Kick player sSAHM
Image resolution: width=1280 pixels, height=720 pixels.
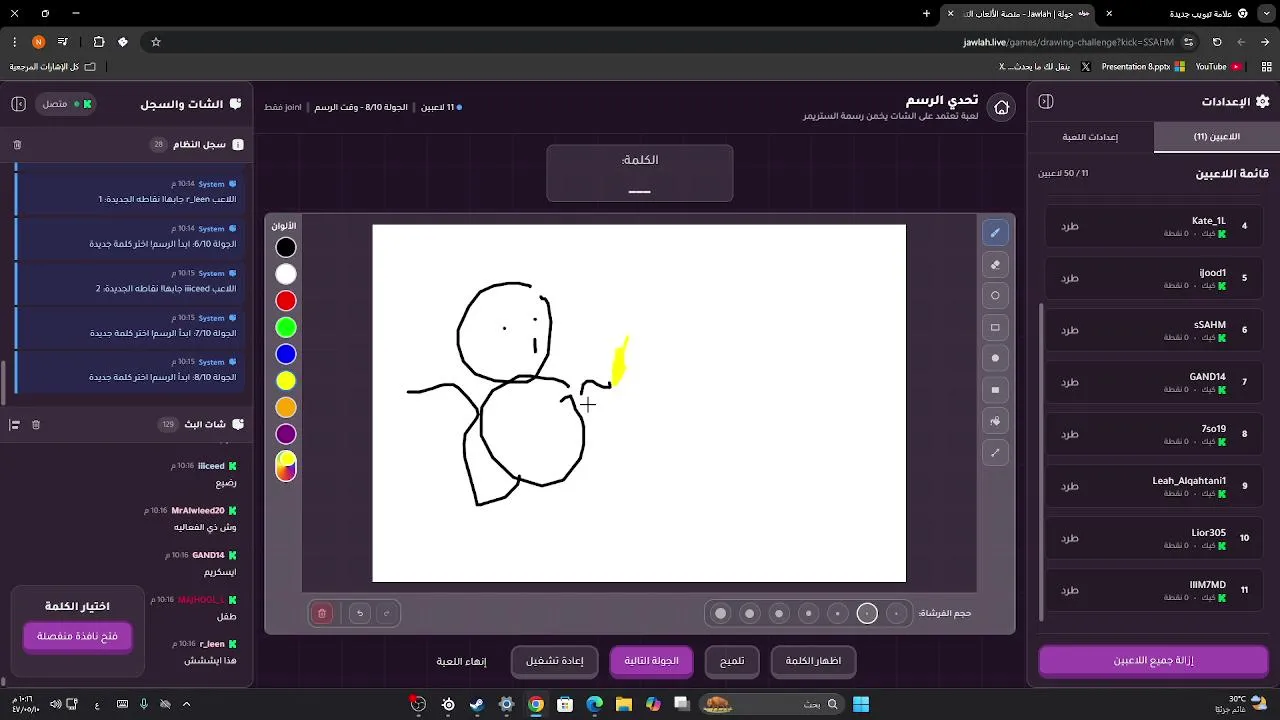1070,330
